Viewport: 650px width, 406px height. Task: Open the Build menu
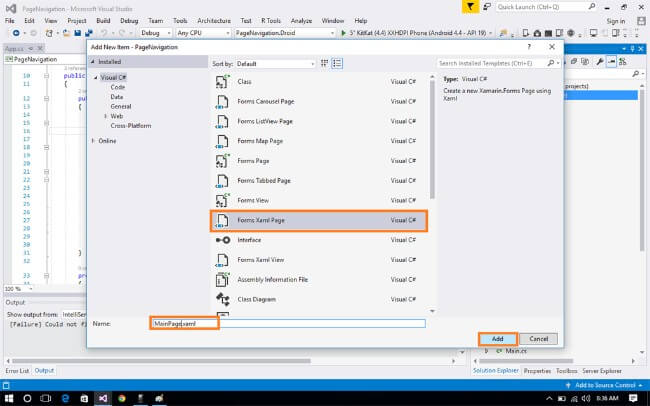(103, 21)
